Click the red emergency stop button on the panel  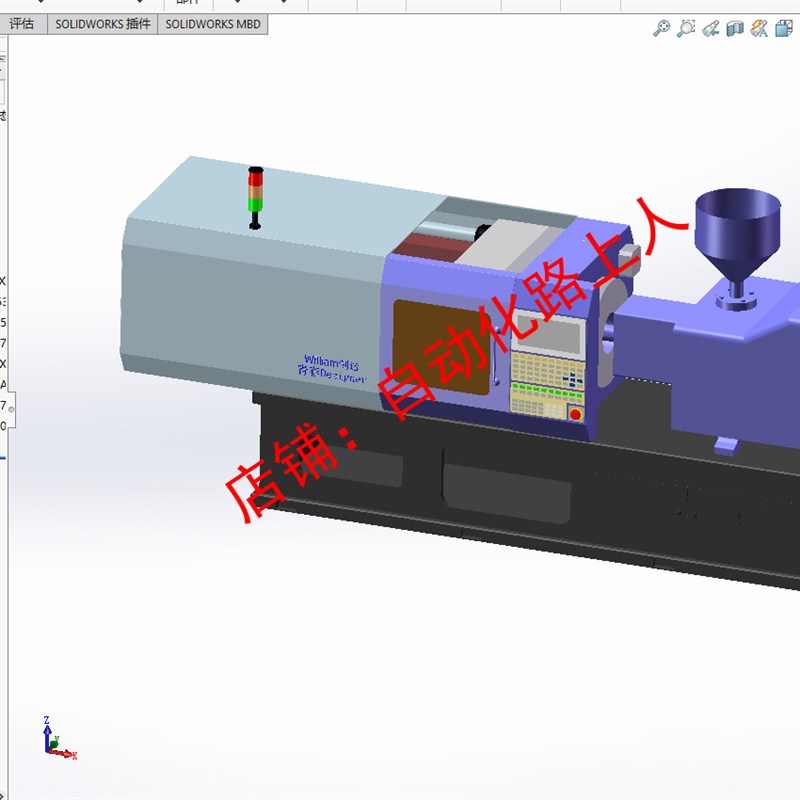tap(576, 414)
